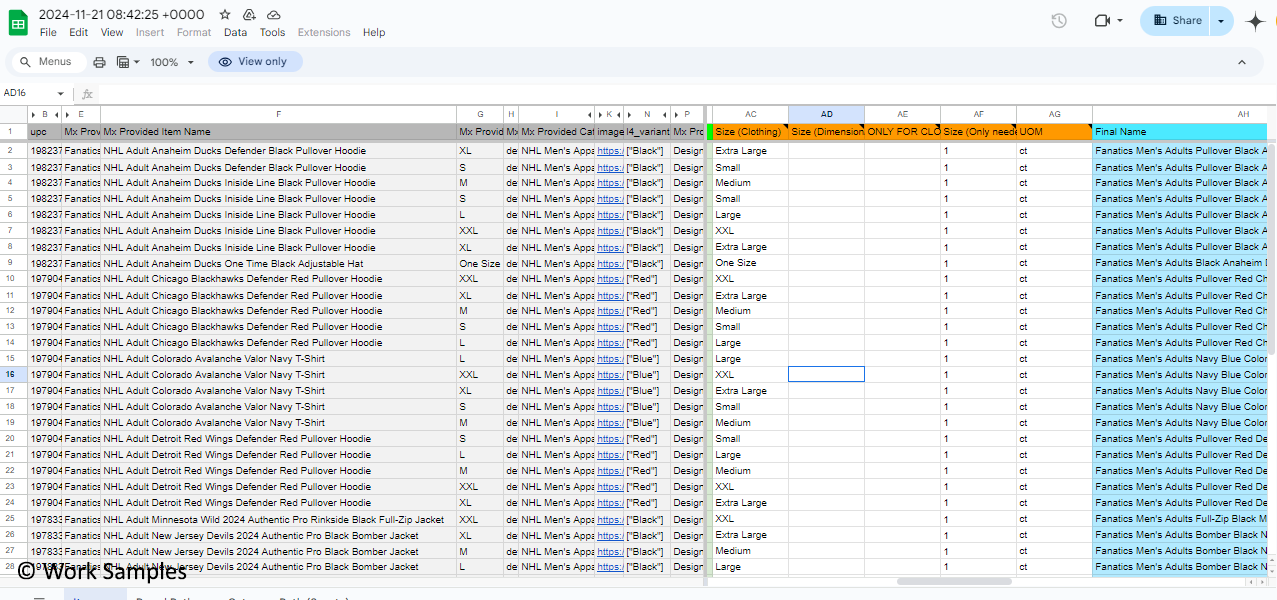Open the Tools menu
The image size is (1277, 600).
272,32
